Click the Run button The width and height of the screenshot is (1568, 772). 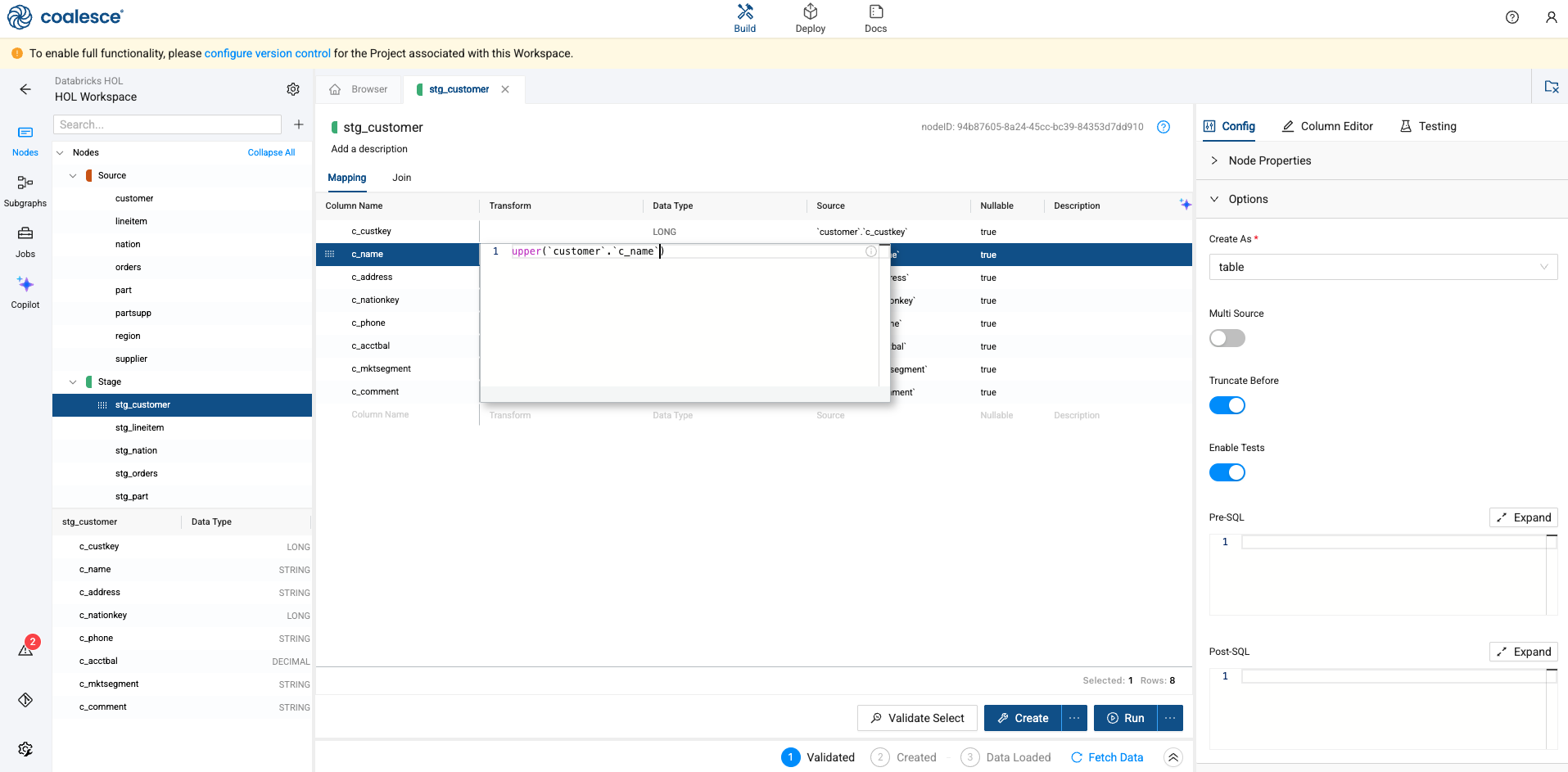coord(1125,718)
